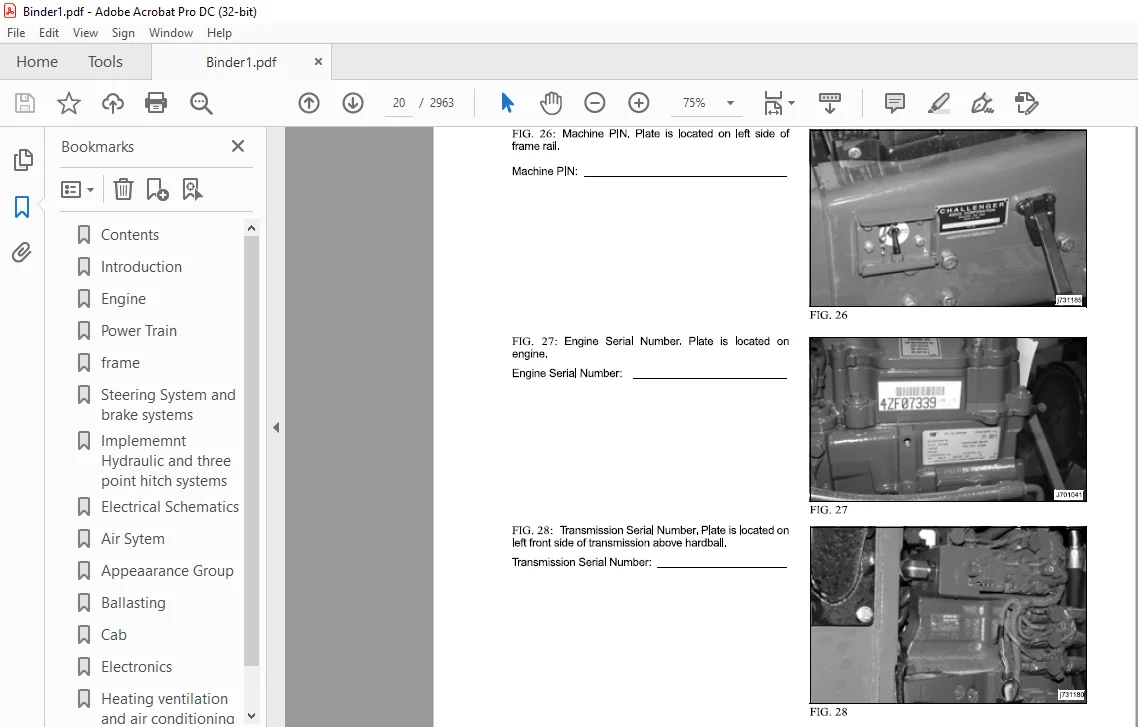Click bookmarks list scroll up arrow

point(251,228)
